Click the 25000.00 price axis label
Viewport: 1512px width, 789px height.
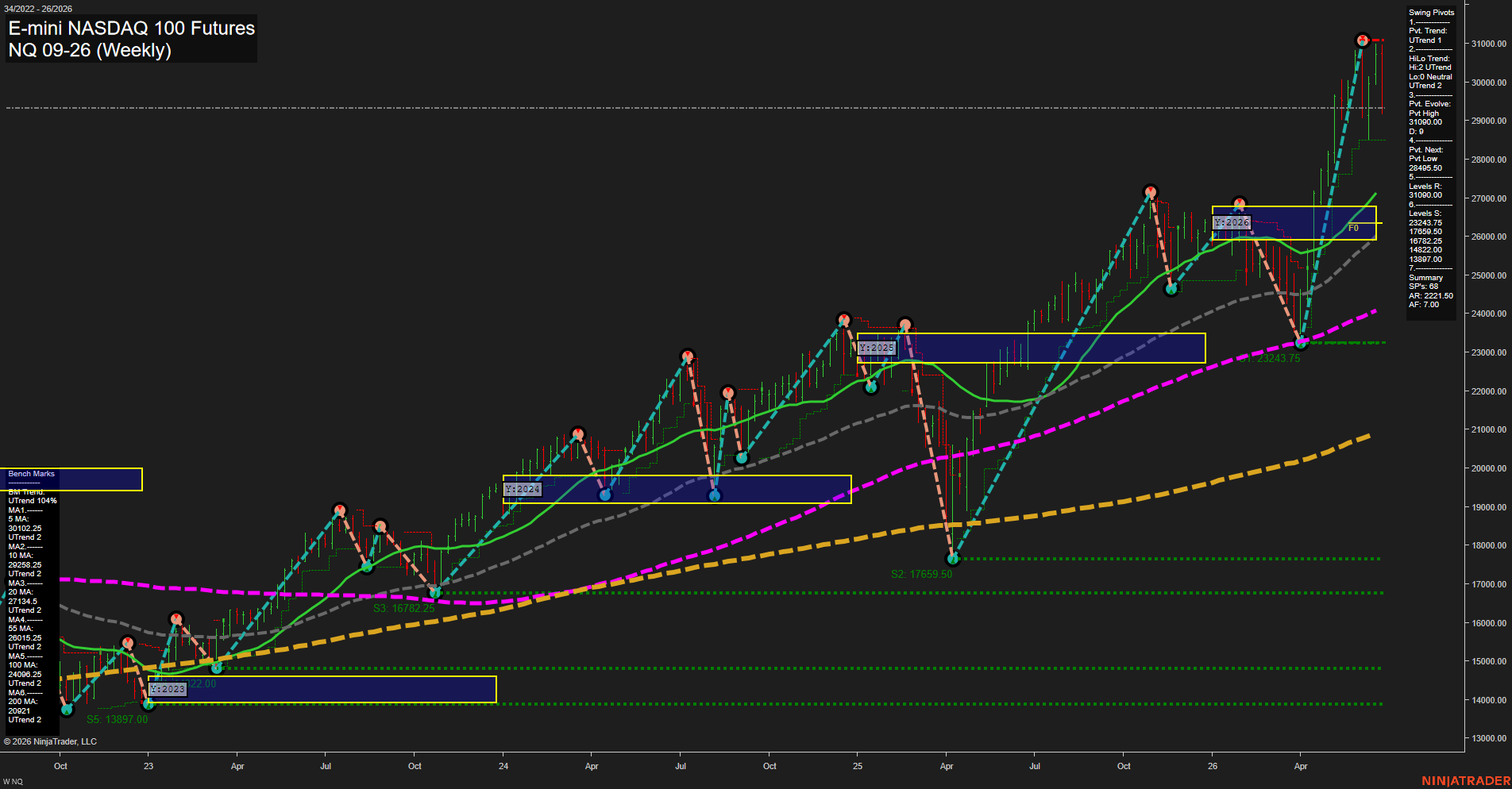[1489, 276]
